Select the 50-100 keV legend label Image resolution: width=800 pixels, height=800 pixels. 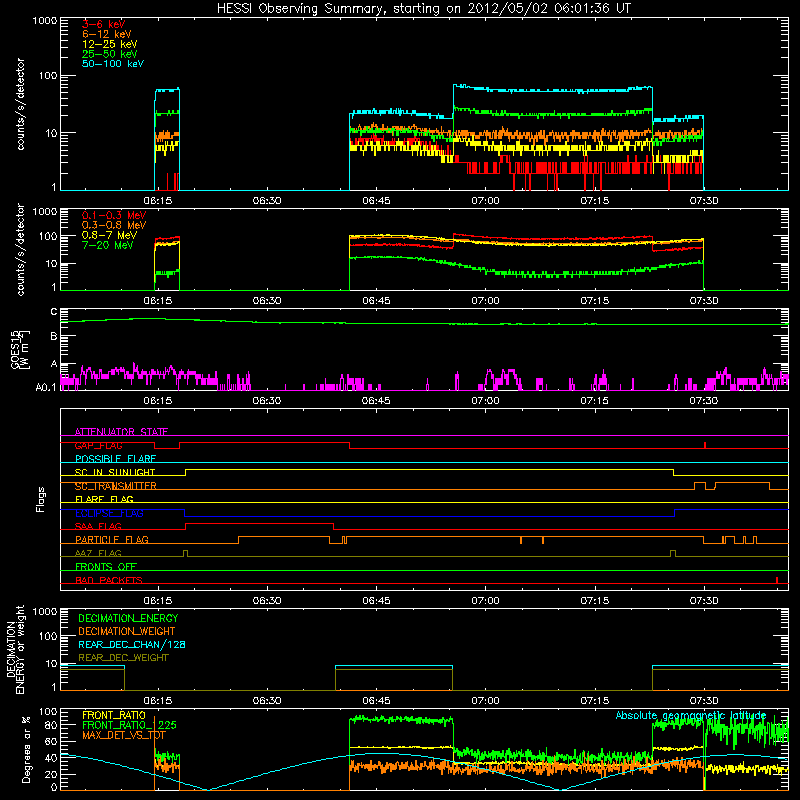click(x=113, y=64)
